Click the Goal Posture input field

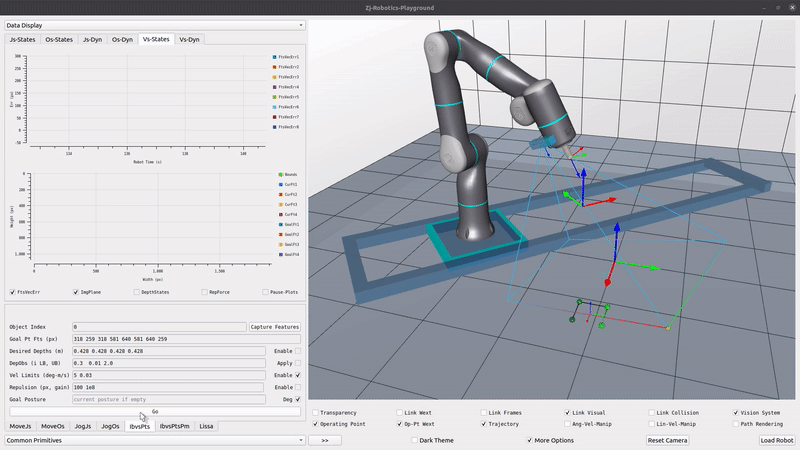[168, 399]
